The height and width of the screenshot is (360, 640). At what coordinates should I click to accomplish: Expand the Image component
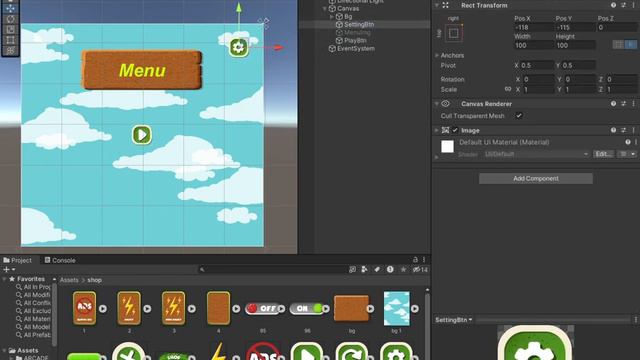(437, 130)
